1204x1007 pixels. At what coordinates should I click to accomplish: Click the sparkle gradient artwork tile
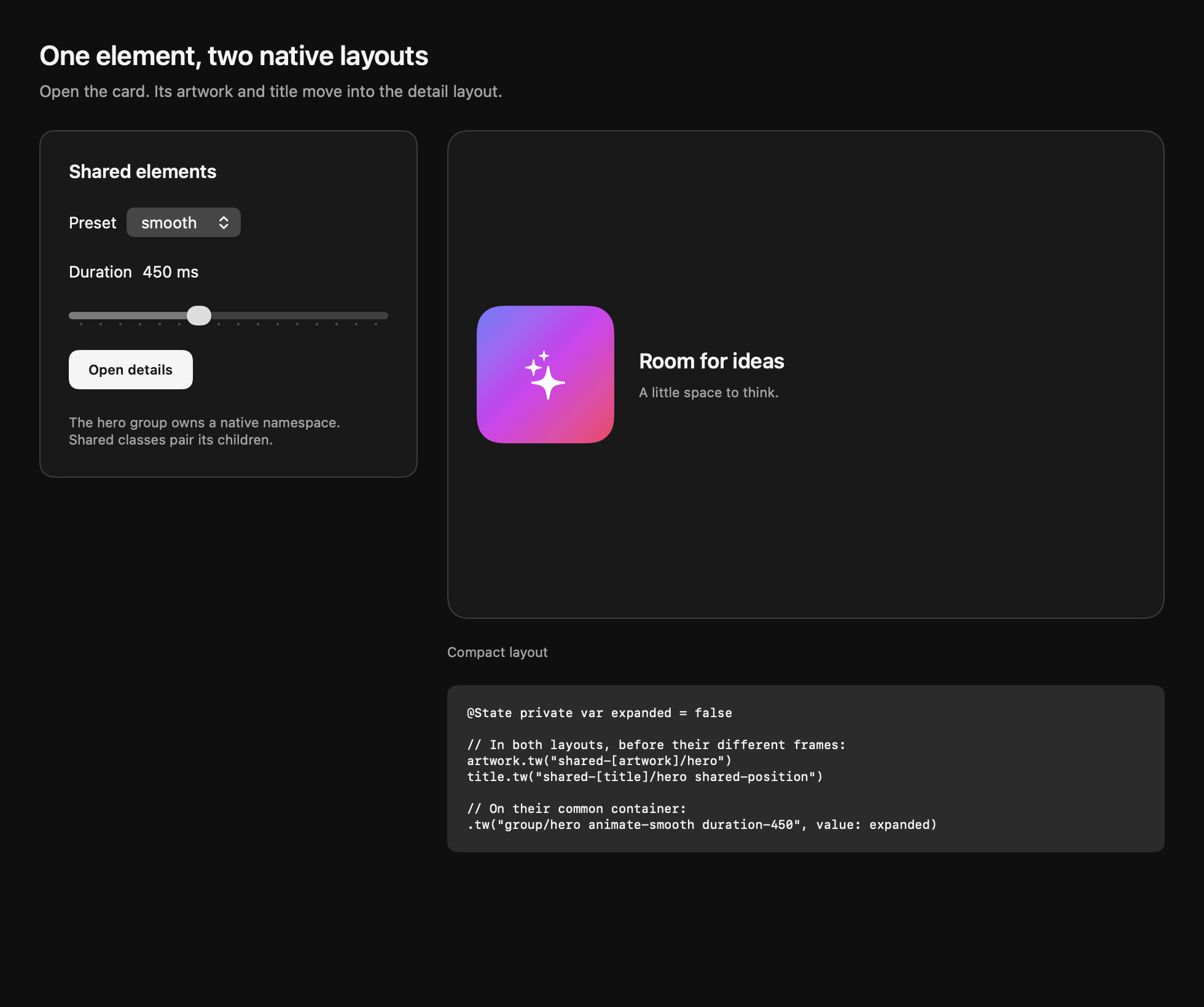coord(545,375)
